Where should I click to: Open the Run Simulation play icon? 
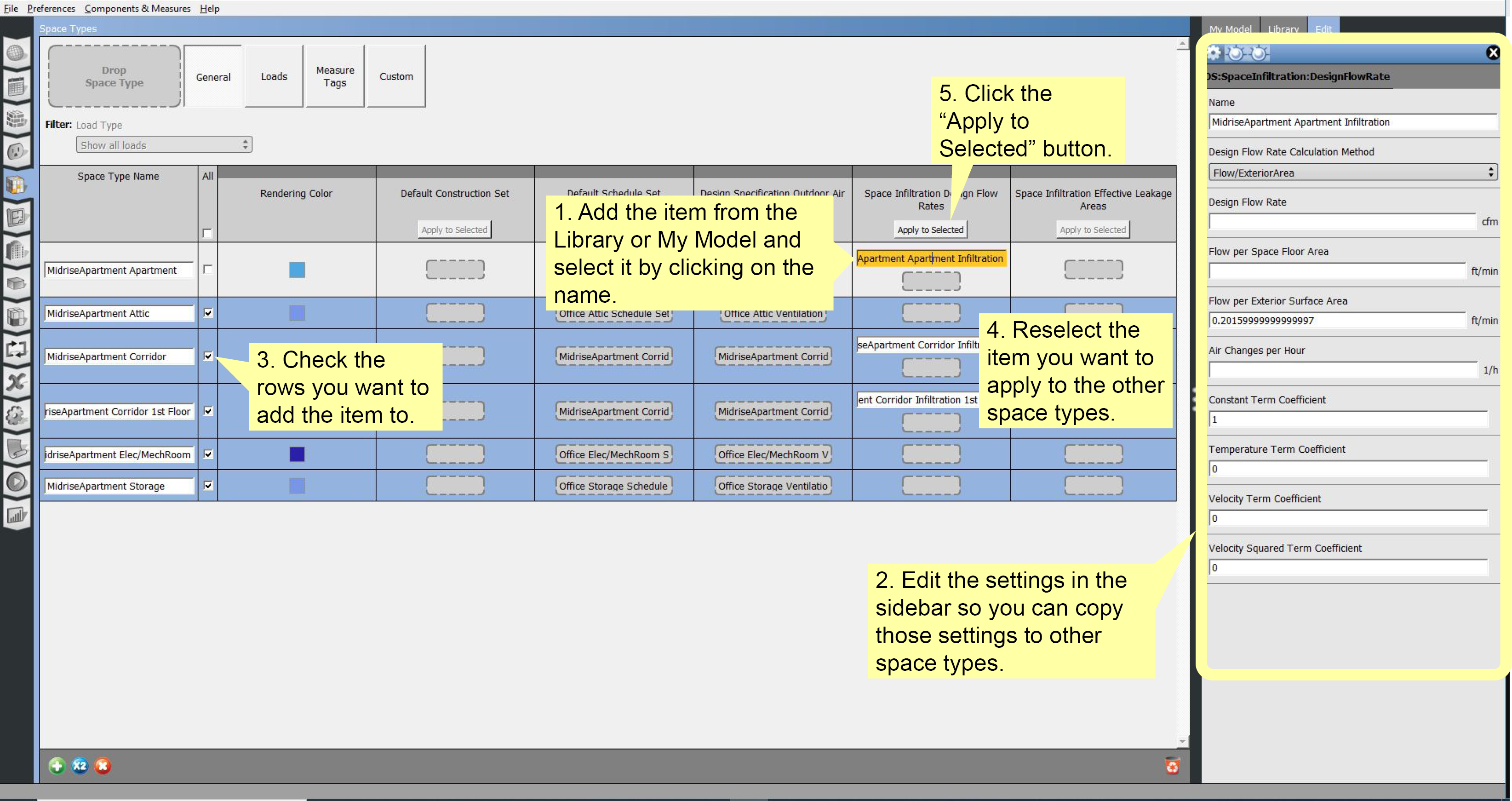point(17,482)
